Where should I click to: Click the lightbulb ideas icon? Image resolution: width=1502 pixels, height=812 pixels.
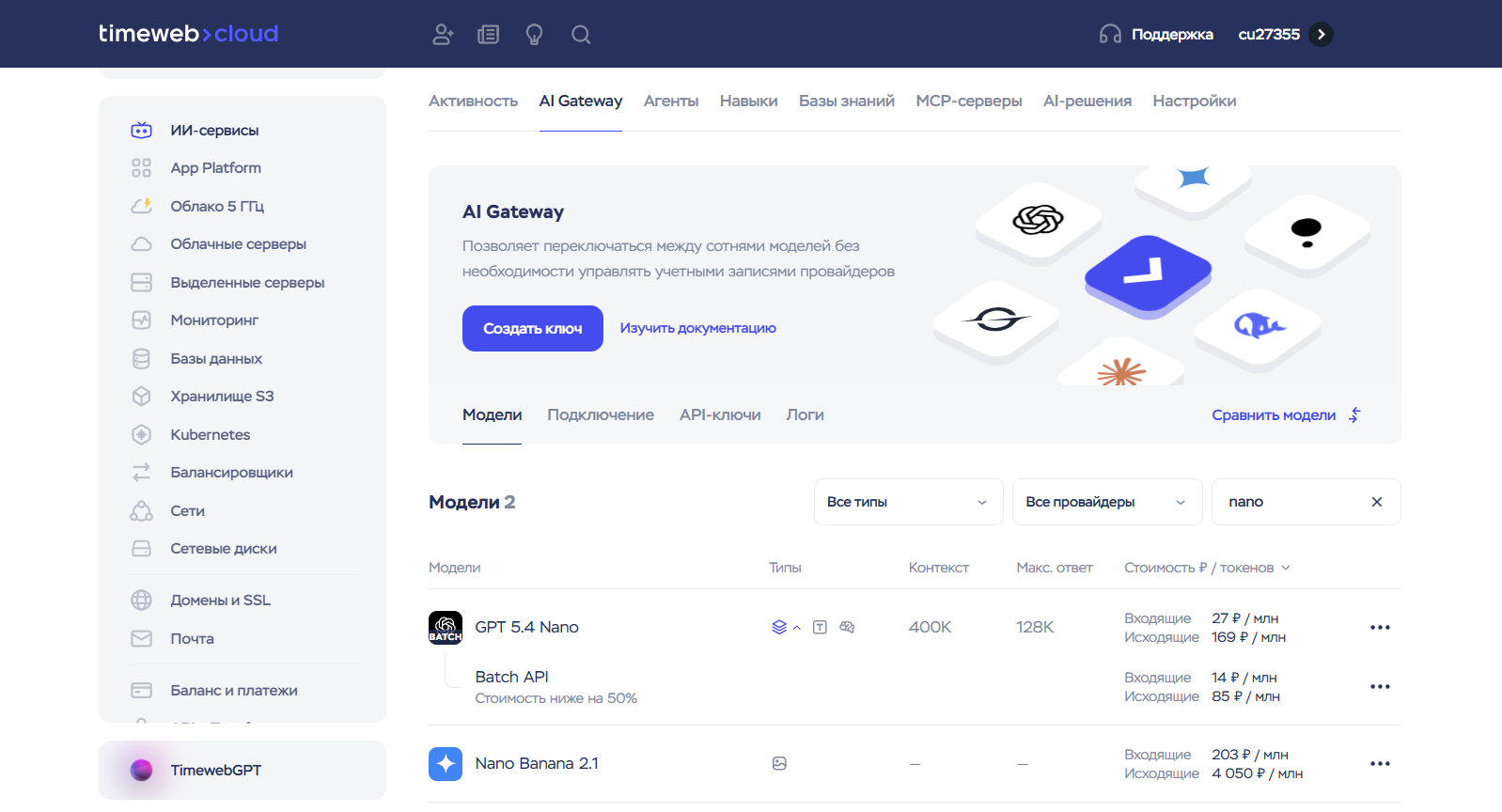click(x=534, y=35)
